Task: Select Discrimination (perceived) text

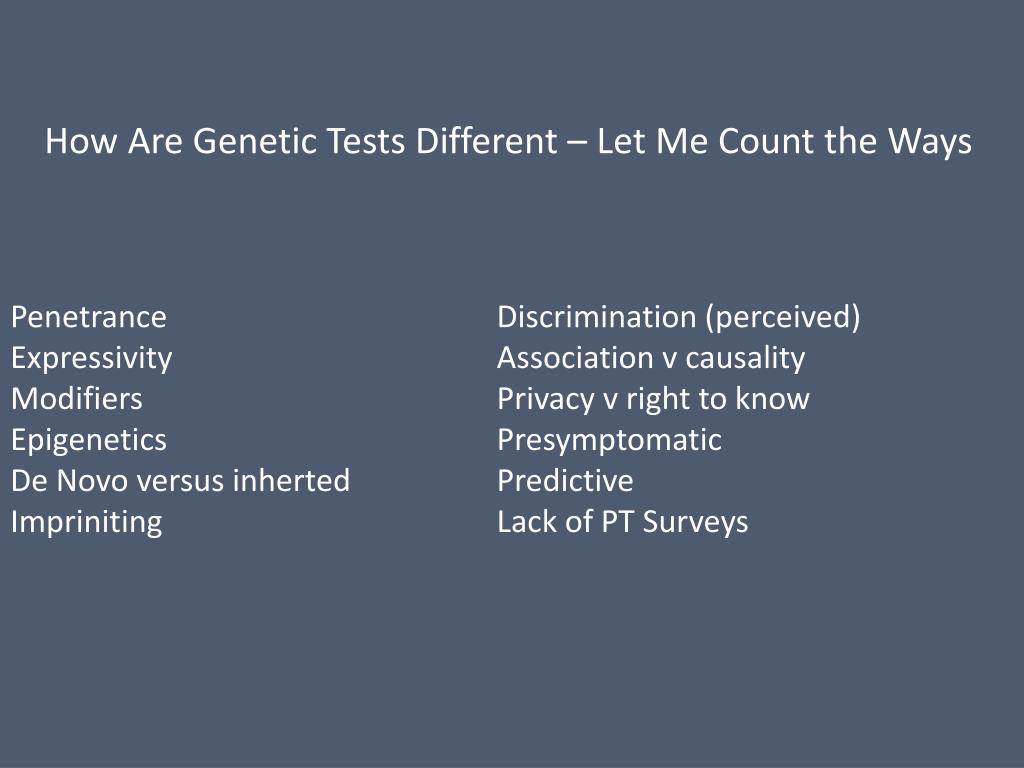Action: (x=679, y=317)
